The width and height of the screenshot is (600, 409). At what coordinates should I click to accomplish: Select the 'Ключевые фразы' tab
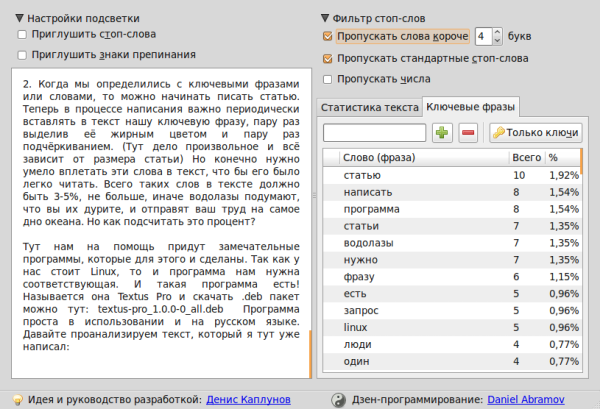point(470,107)
